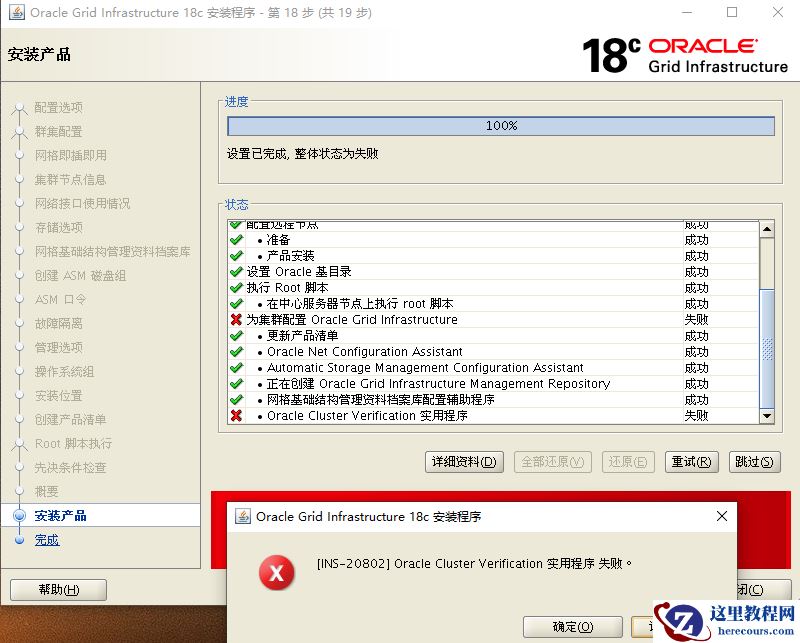Click the status list scrollbar thumb
The height and width of the screenshot is (643, 800).
coord(767,349)
